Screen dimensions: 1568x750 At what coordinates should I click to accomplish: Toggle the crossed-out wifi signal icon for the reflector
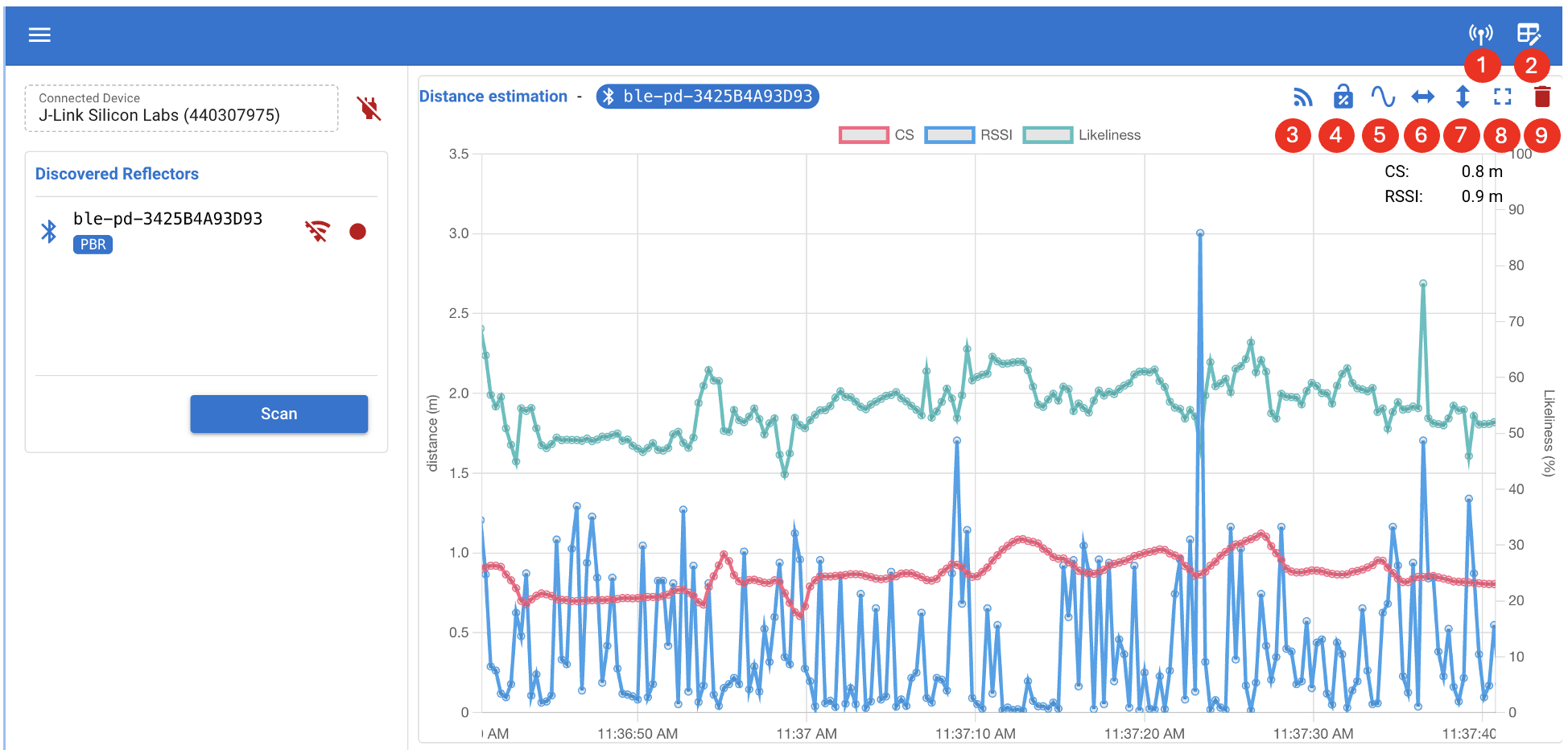point(318,232)
